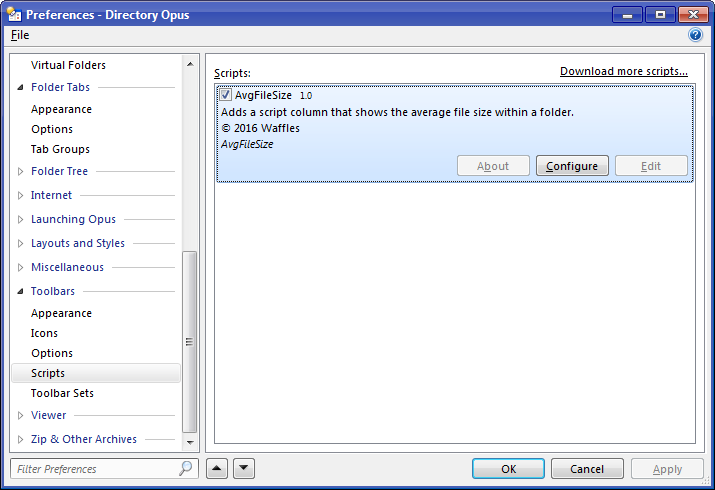Expand the Miscellaneous section
The width and height of the screenshot is (715, 490).
(x=20, y=267)
